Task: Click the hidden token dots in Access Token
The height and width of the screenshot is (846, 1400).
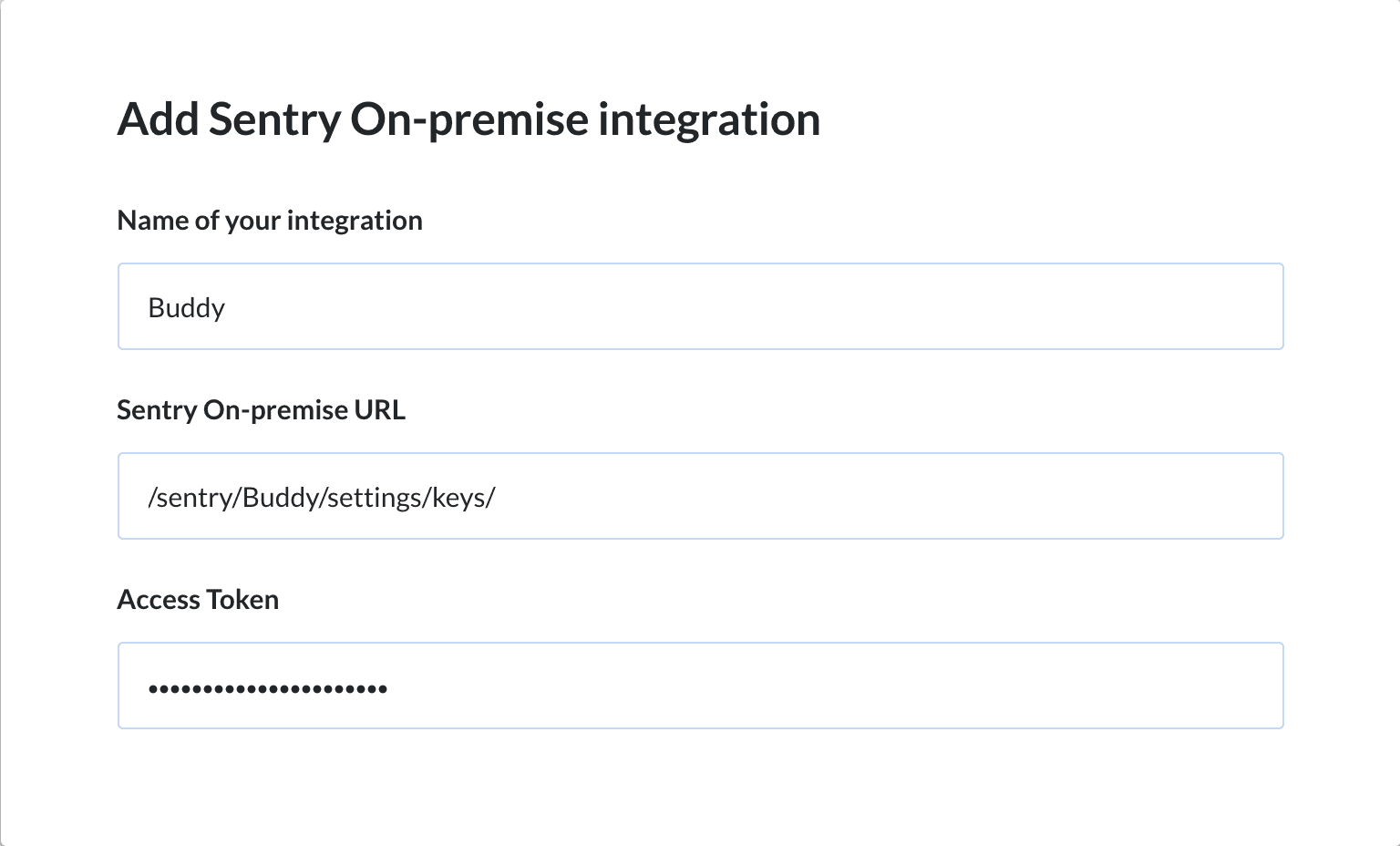Action: 267,688
